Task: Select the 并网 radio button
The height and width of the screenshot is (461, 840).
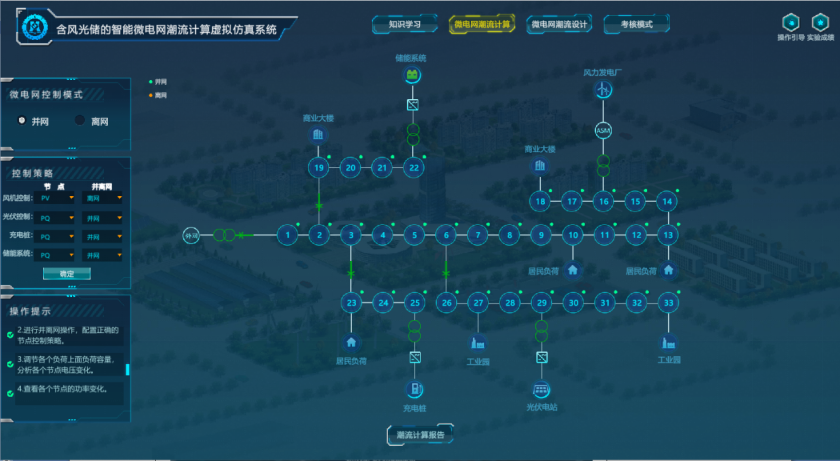Action: tap(22, 120)
